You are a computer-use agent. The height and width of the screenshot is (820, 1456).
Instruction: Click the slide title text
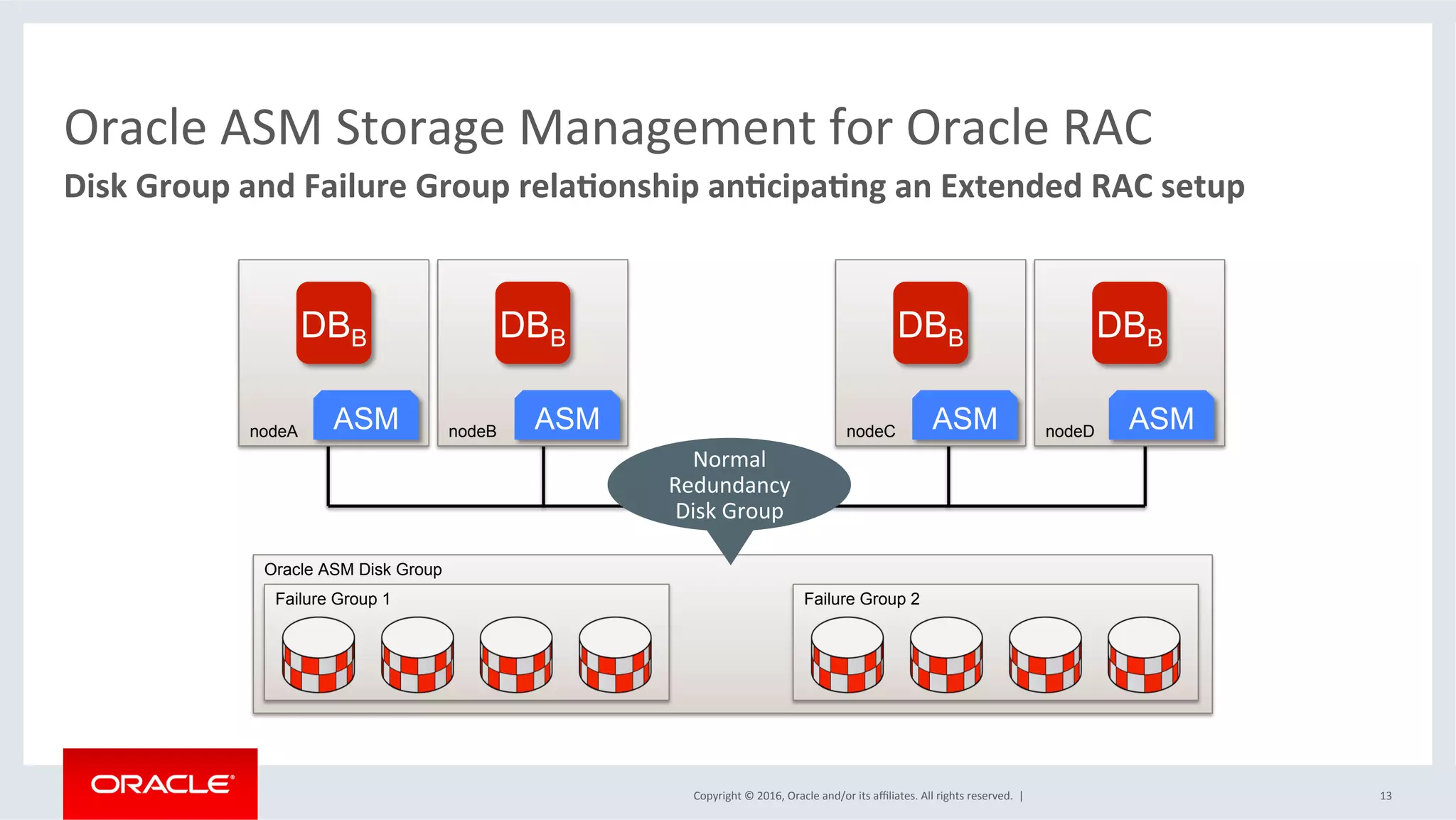pyautogui.click(x=608, y=128)
